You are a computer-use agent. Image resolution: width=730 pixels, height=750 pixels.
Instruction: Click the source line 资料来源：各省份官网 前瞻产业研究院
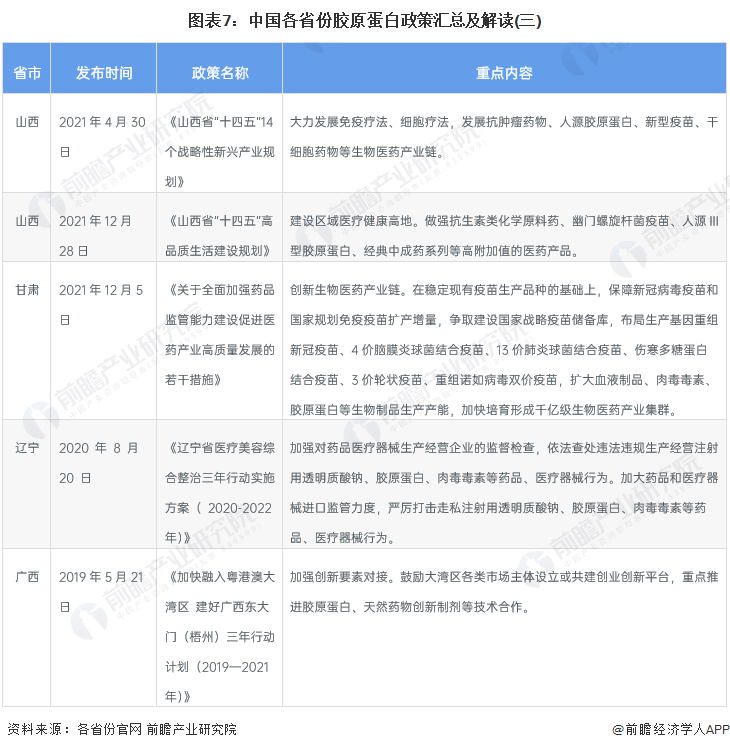(122, 729)
